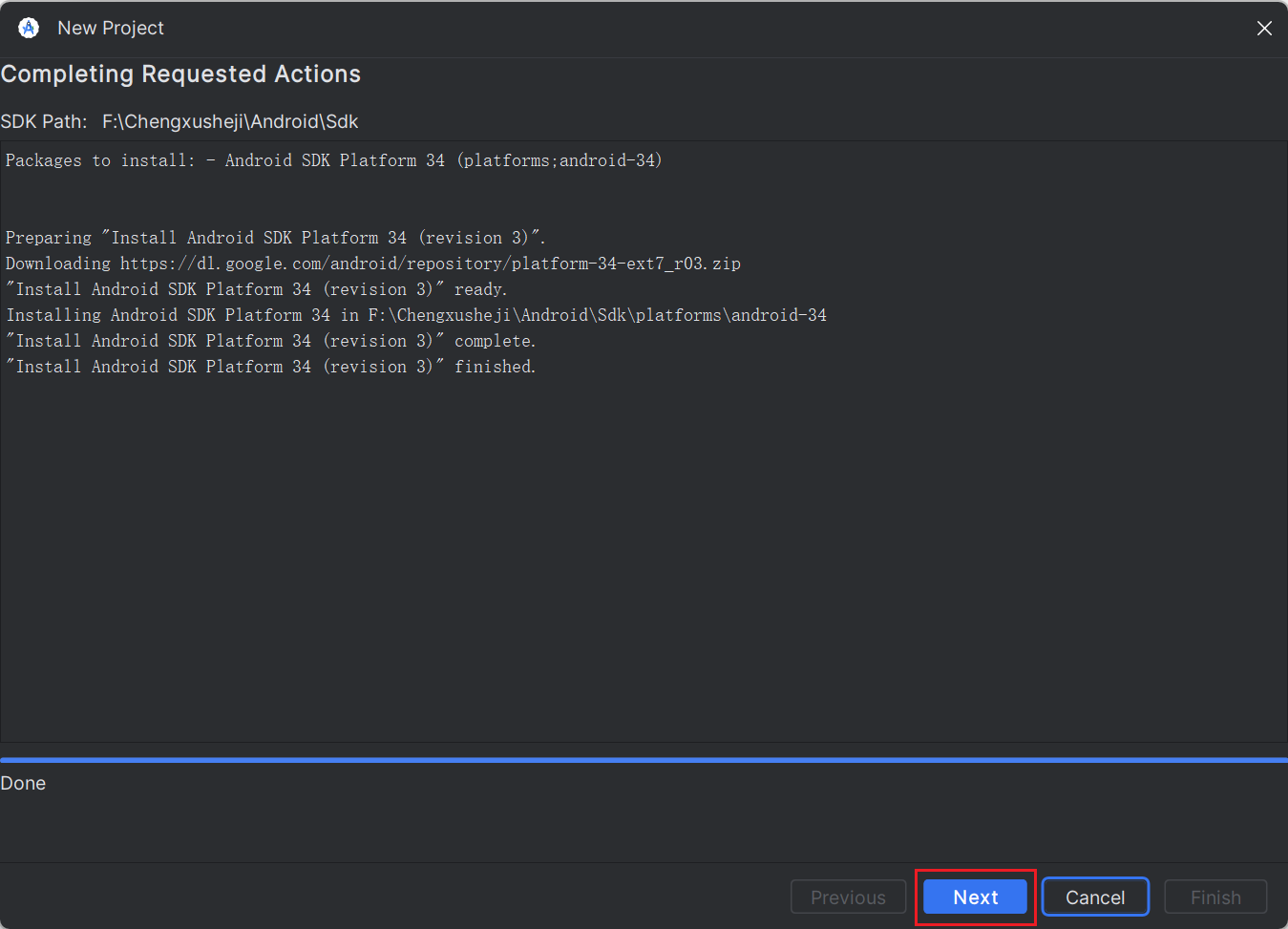Select the 'Installing Android SDK Platform 34' line
Image resolution: width=1288 pixels, height=929 pixels.
click(x=416, y=315)
